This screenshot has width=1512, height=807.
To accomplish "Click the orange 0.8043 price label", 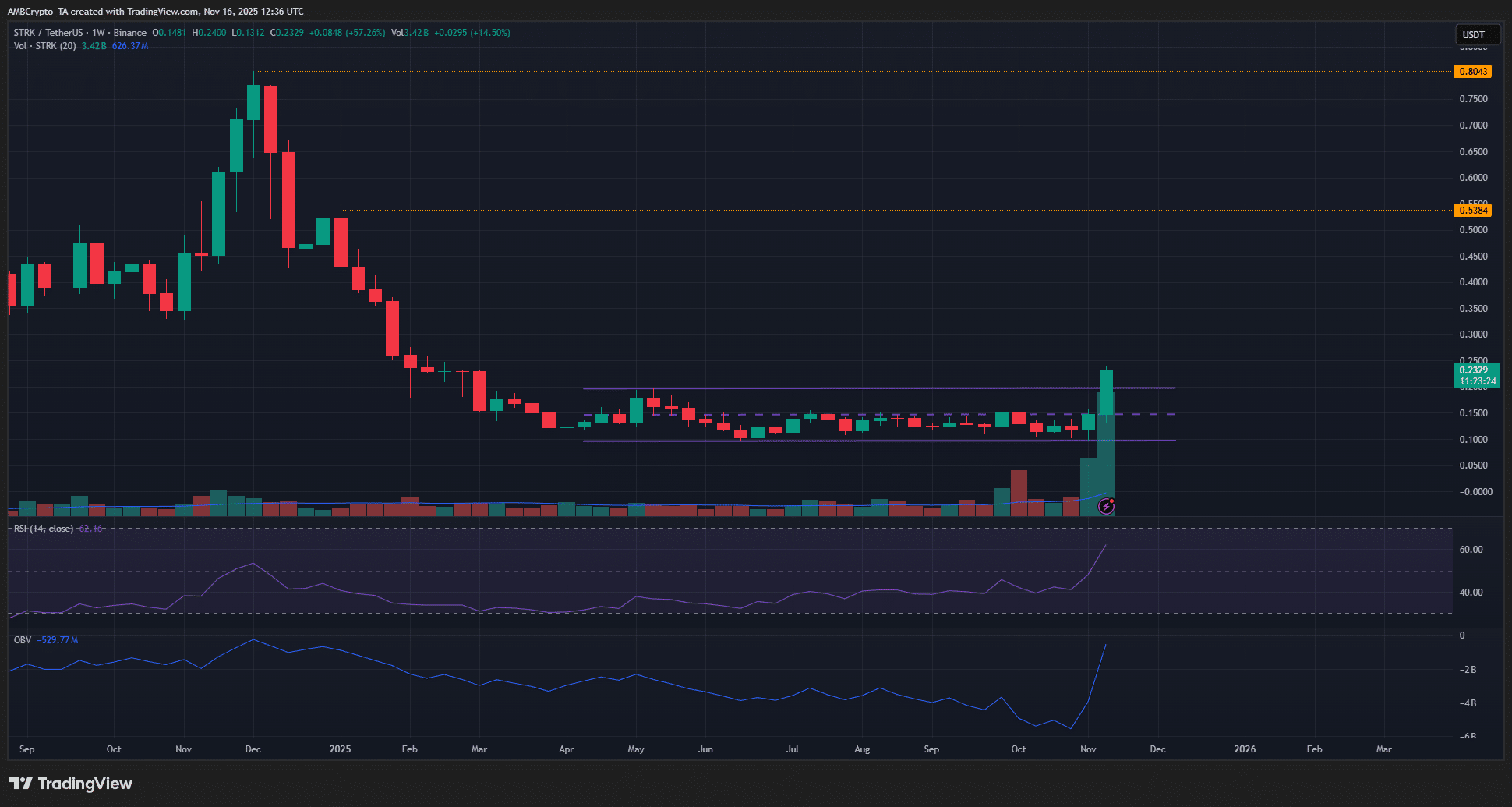I will pos(1472,72).
